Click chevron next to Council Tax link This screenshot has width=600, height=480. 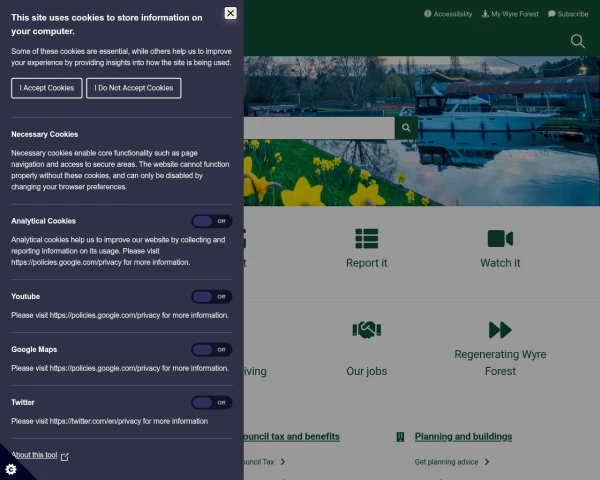click(x=282, y=462)
